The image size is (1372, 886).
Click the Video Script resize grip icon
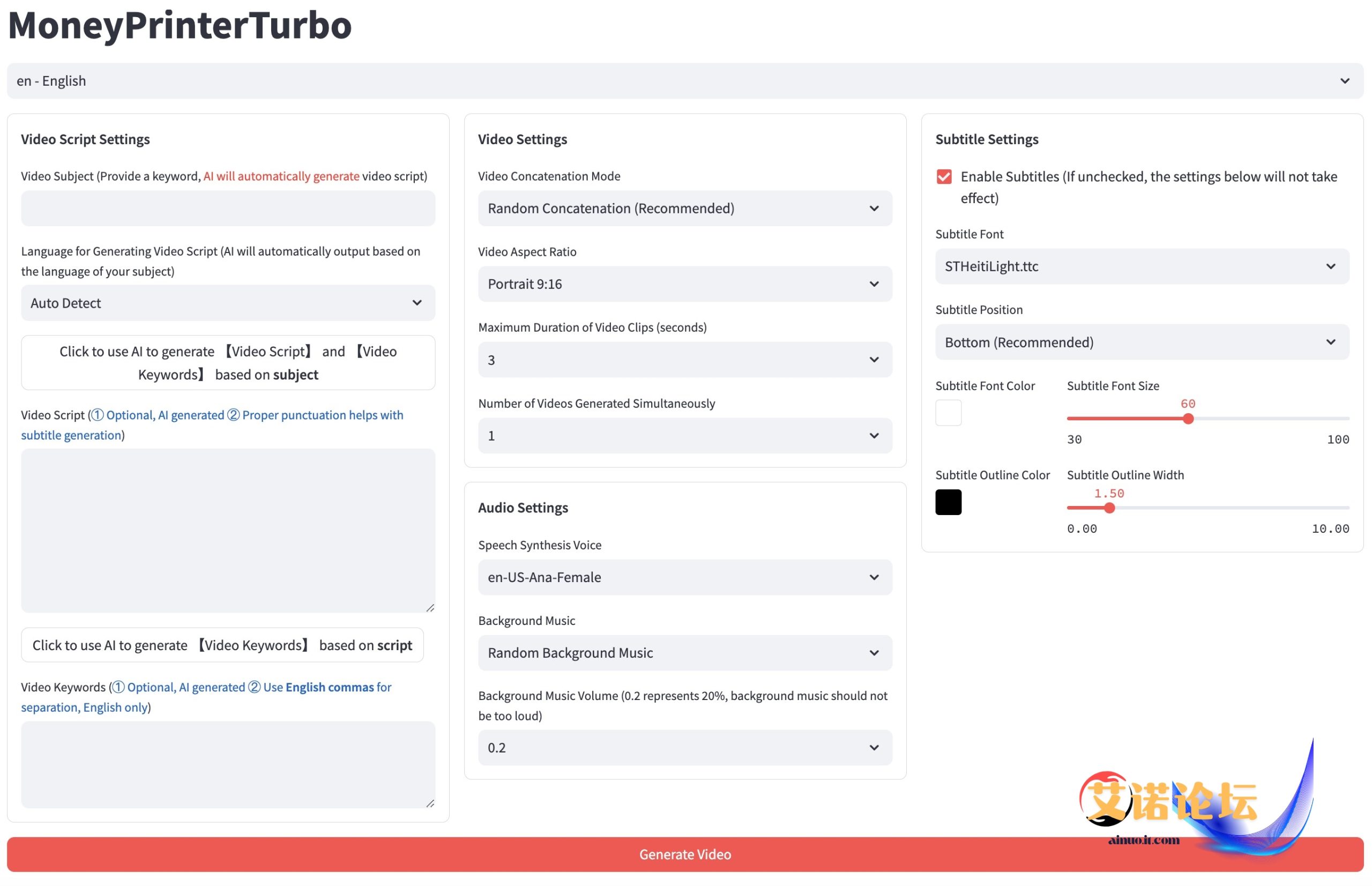point(430,607)
